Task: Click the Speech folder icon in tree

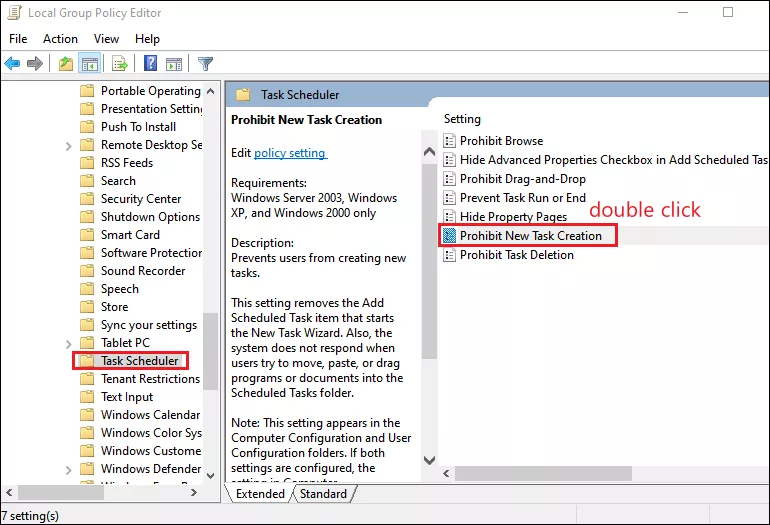Action: click(x=87, y=289)
